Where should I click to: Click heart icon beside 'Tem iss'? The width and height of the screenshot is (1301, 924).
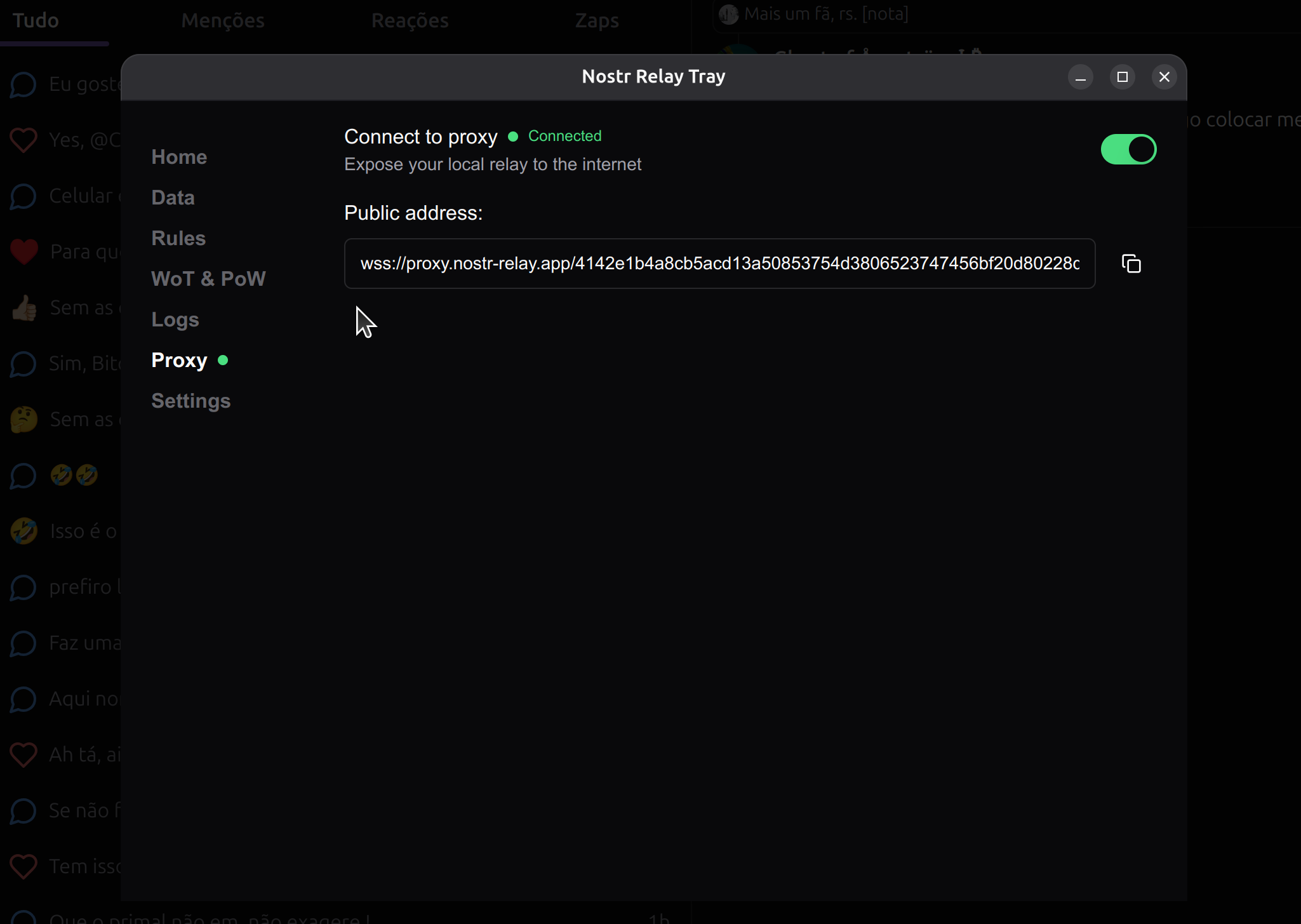pyautogui.click(x=23, y=866)
